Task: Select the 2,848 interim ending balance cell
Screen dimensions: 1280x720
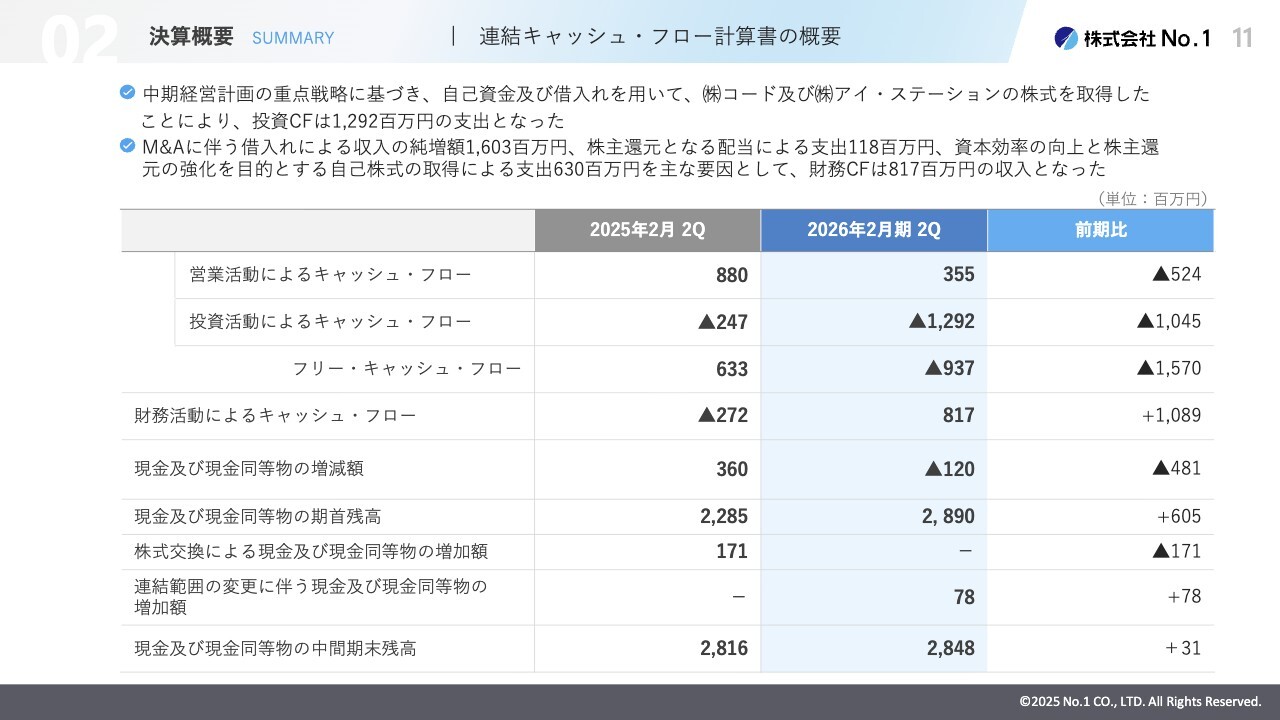Action: pos(950,649)
